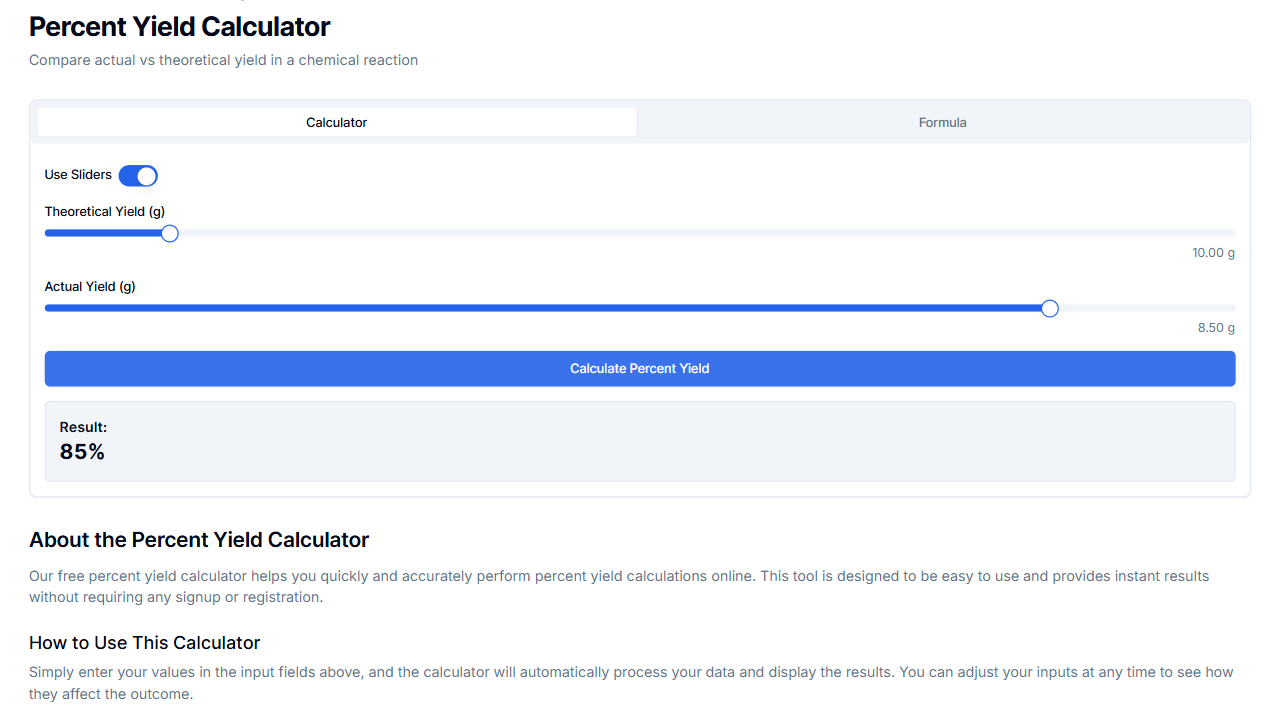Click the Theoretical Yield (g) label
Screen dimensions: 1280x720
[x=104, y=211]
